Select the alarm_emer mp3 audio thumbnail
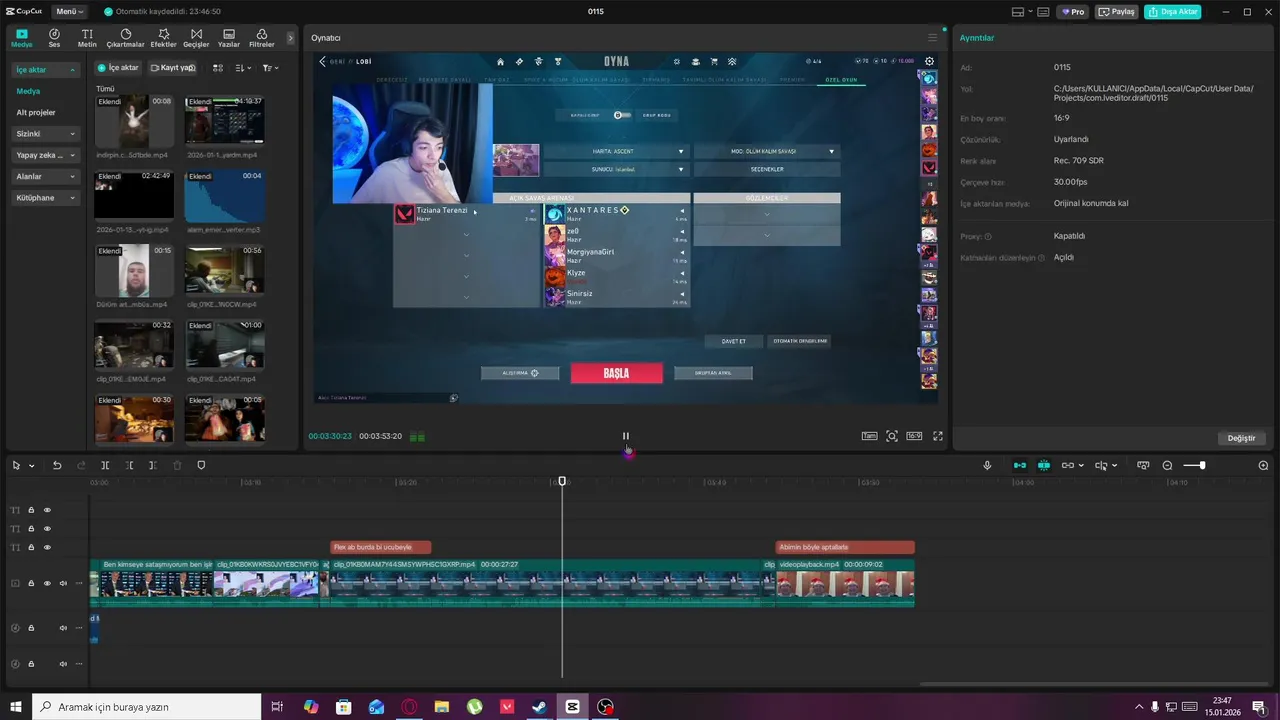This screenshot has height=720, width=1280. tap(225, 196)
